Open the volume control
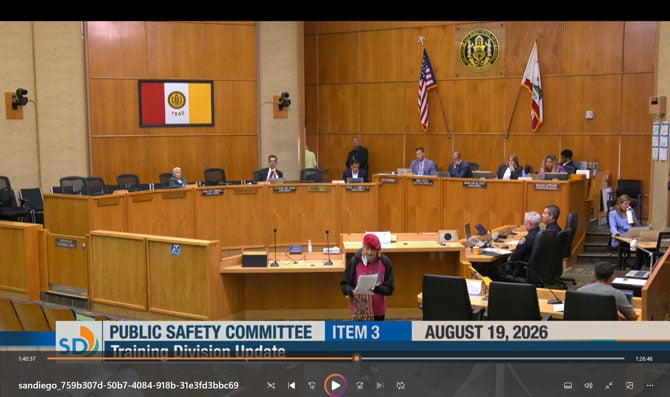 588,385
